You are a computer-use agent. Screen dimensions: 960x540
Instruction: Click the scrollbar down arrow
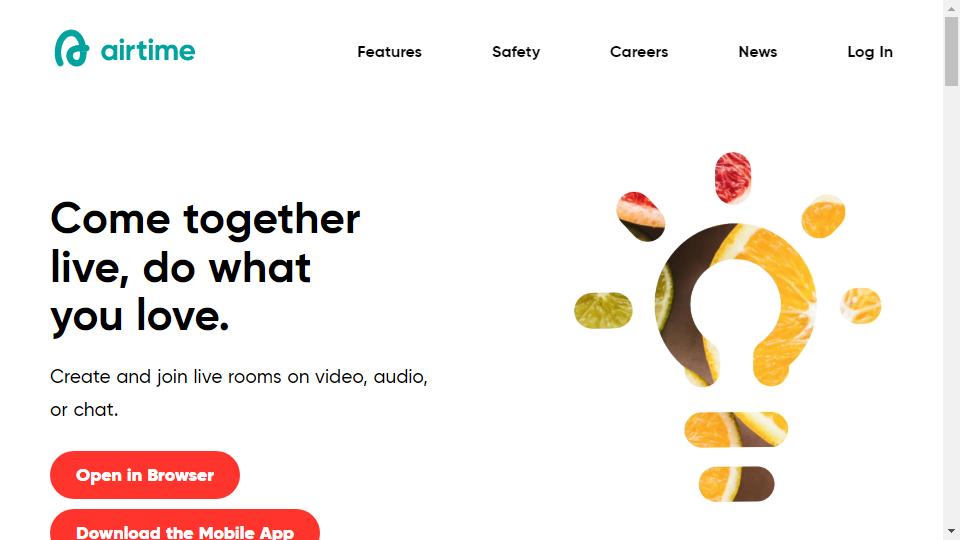click(x=951, y=531)
